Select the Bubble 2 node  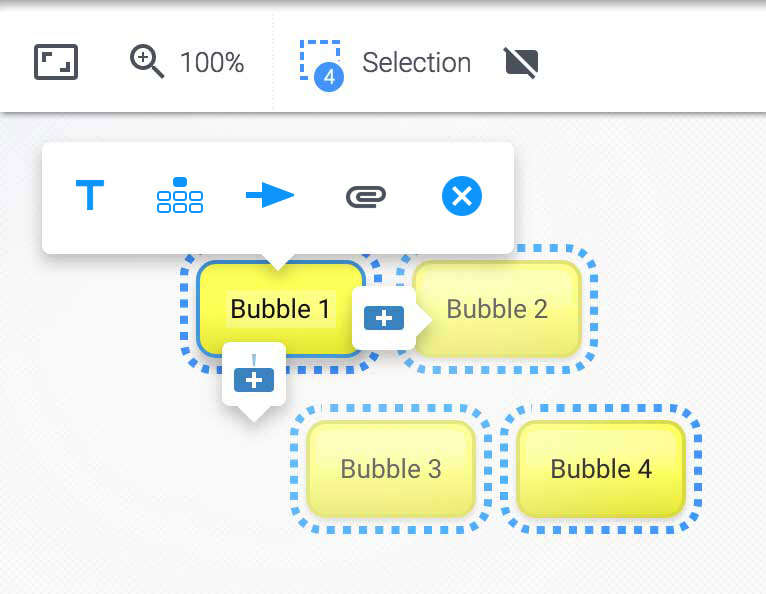pos(497,309)
